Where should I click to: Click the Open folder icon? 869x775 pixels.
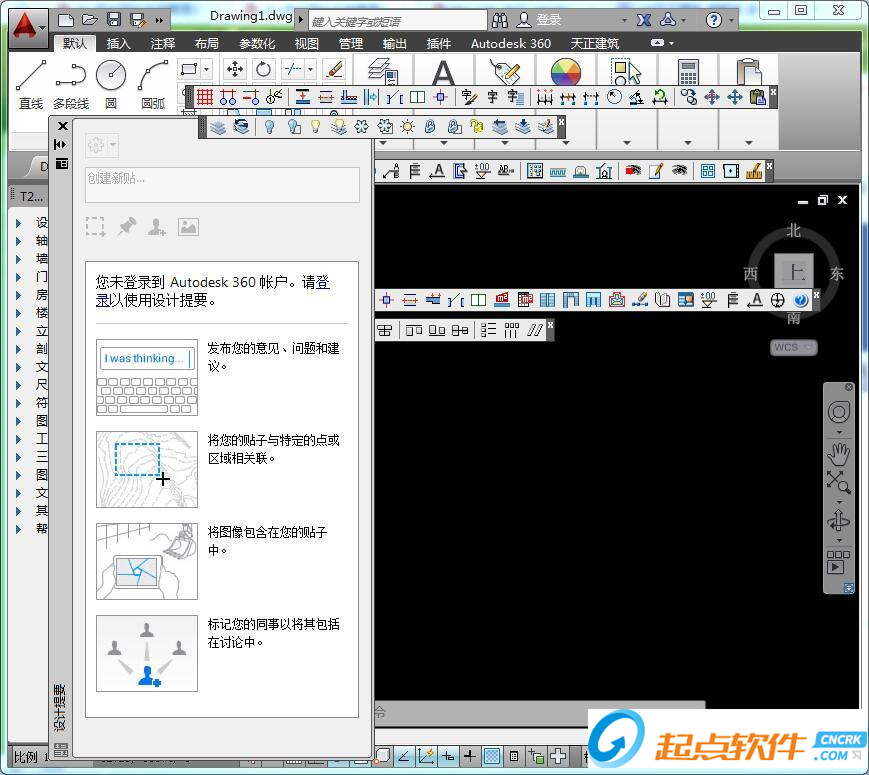point(90,20)
